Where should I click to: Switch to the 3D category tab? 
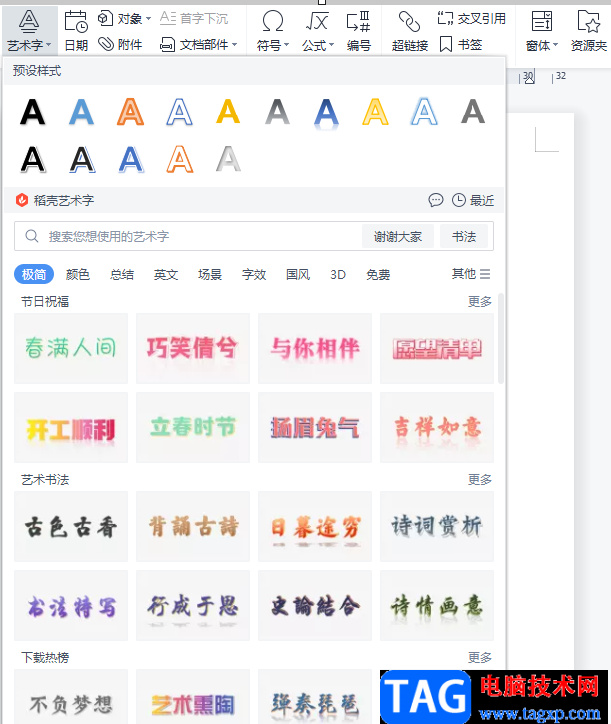pyautogui.click(x=338, y=274)
